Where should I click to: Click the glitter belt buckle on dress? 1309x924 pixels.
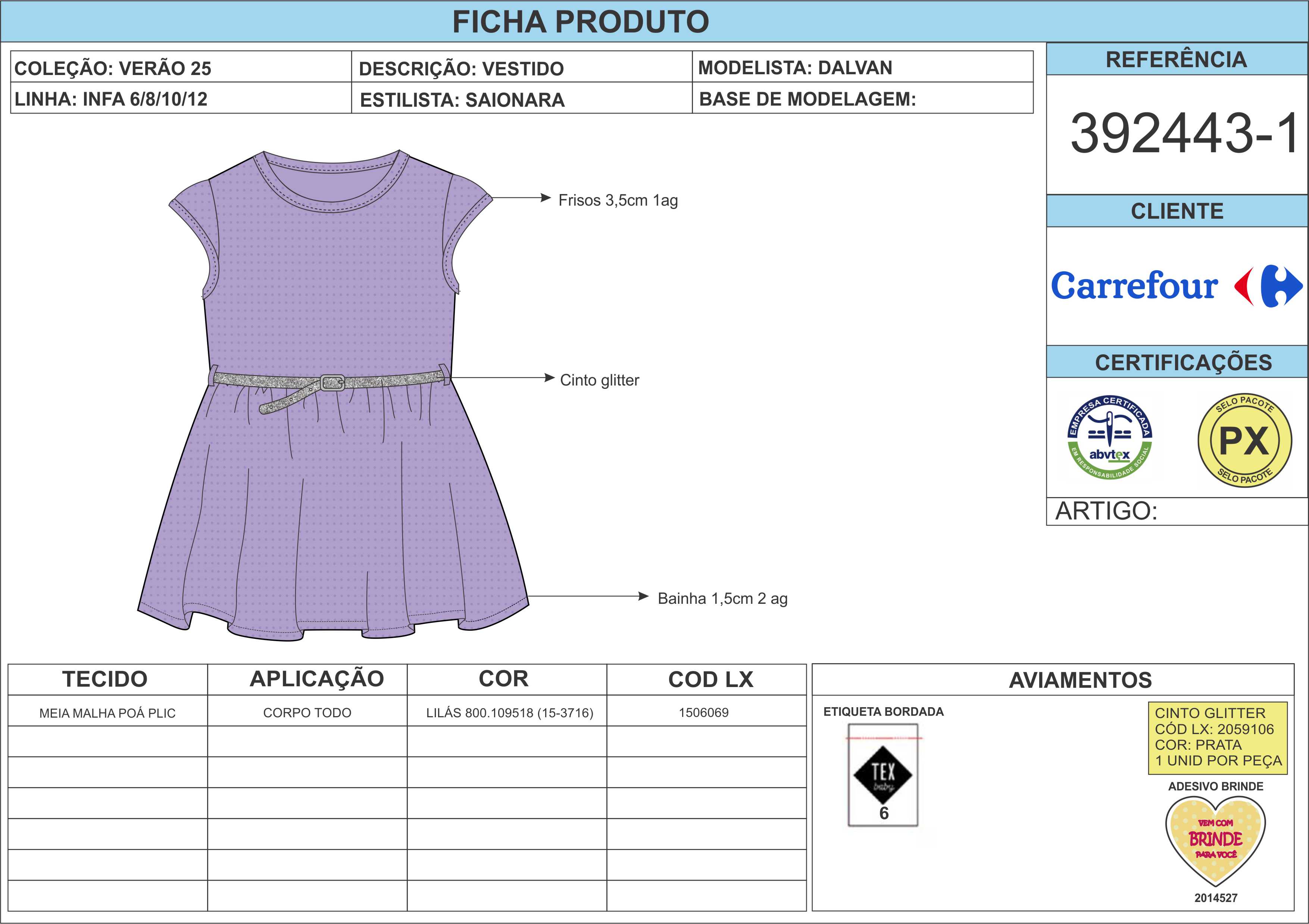pos(332,383)
